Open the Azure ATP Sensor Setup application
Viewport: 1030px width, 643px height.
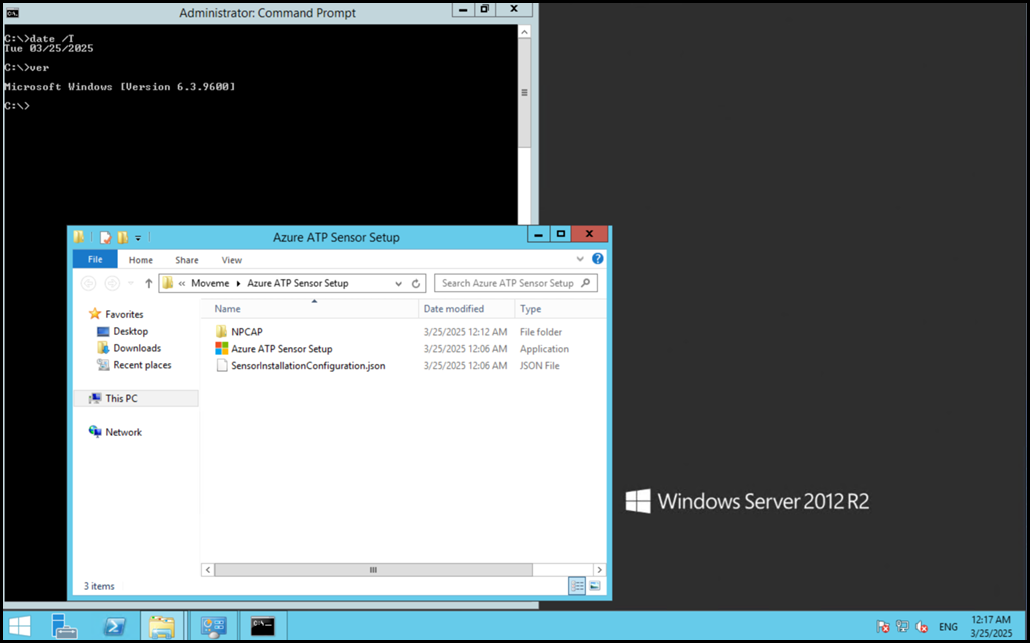281,349
